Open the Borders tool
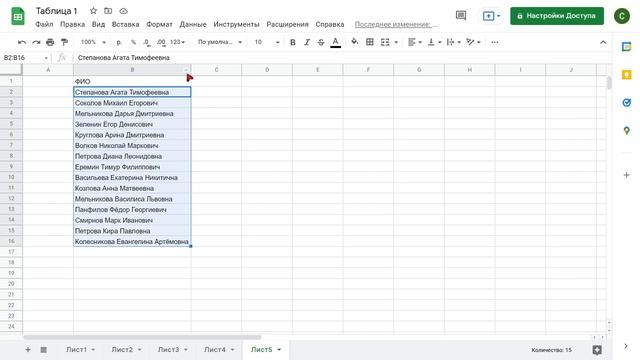This screenshot has width=640, height=360. [x=370, y=42]
